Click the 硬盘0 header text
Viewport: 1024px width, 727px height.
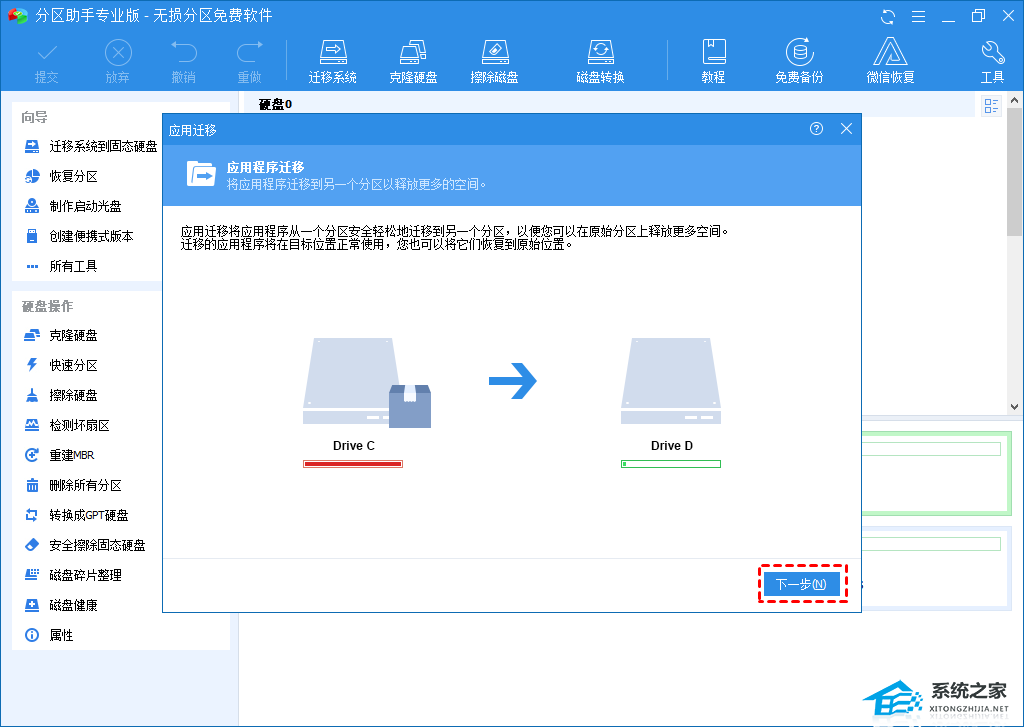point(276,104)
